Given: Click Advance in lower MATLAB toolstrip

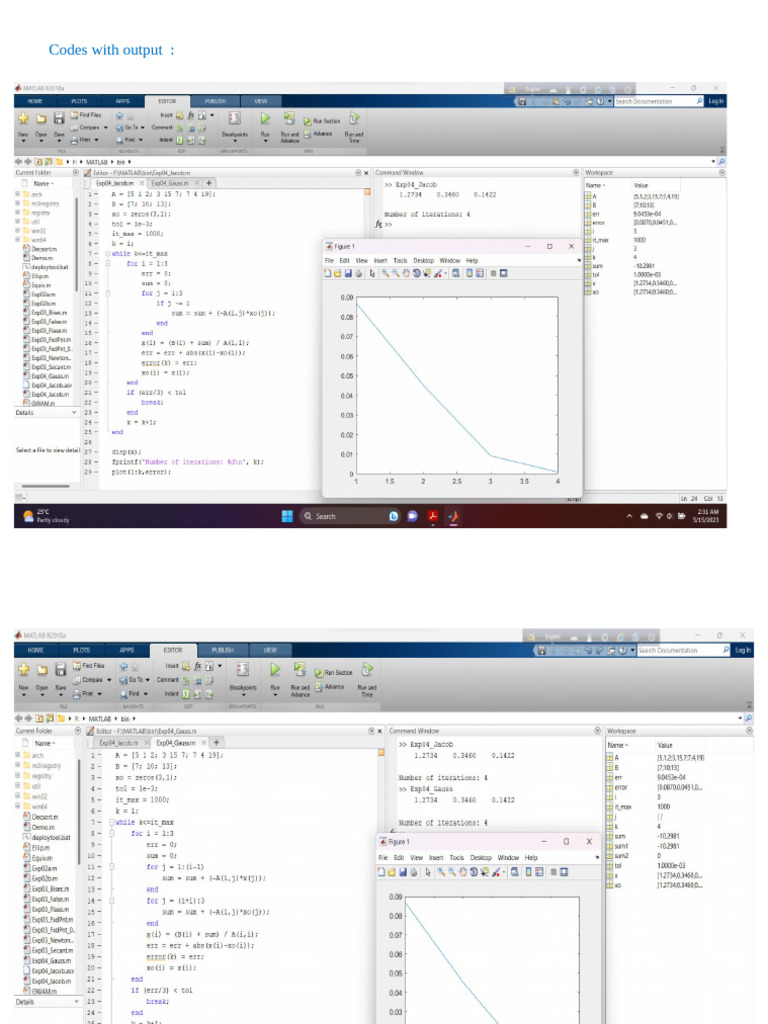Looking at the screenshot, I should click(x=329, y=687).
